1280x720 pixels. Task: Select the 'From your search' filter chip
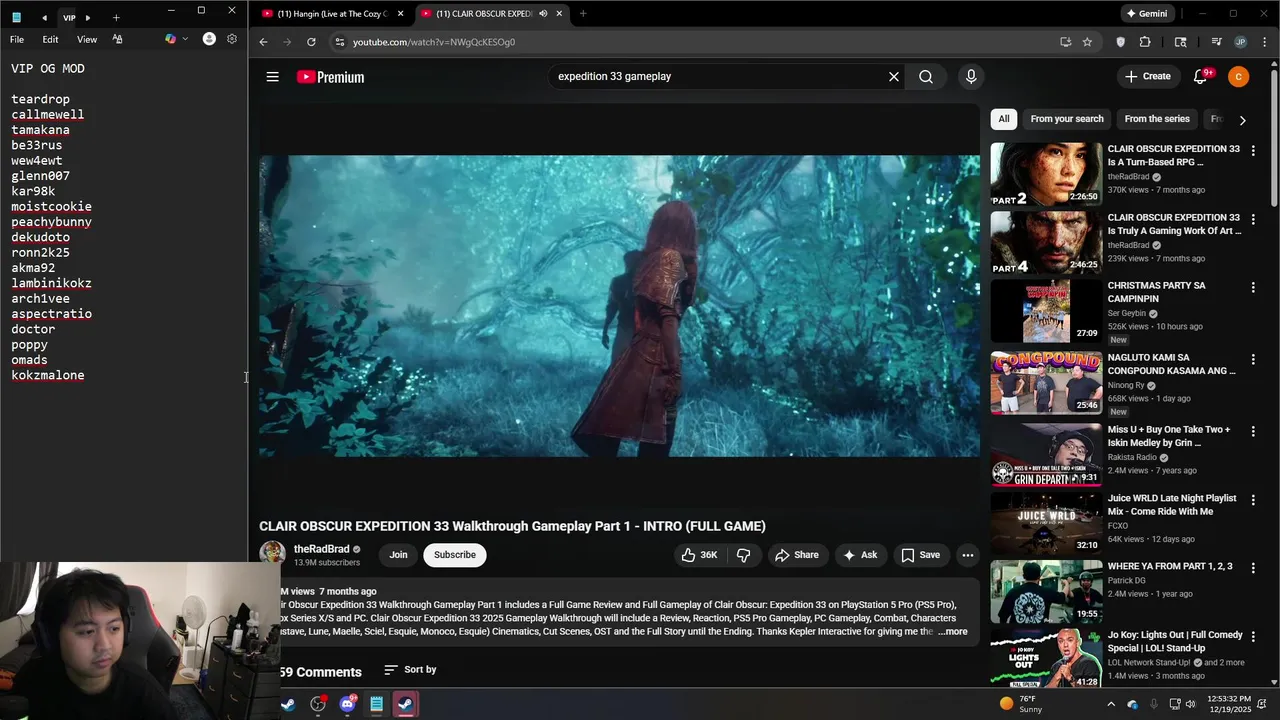(1067, 119)
